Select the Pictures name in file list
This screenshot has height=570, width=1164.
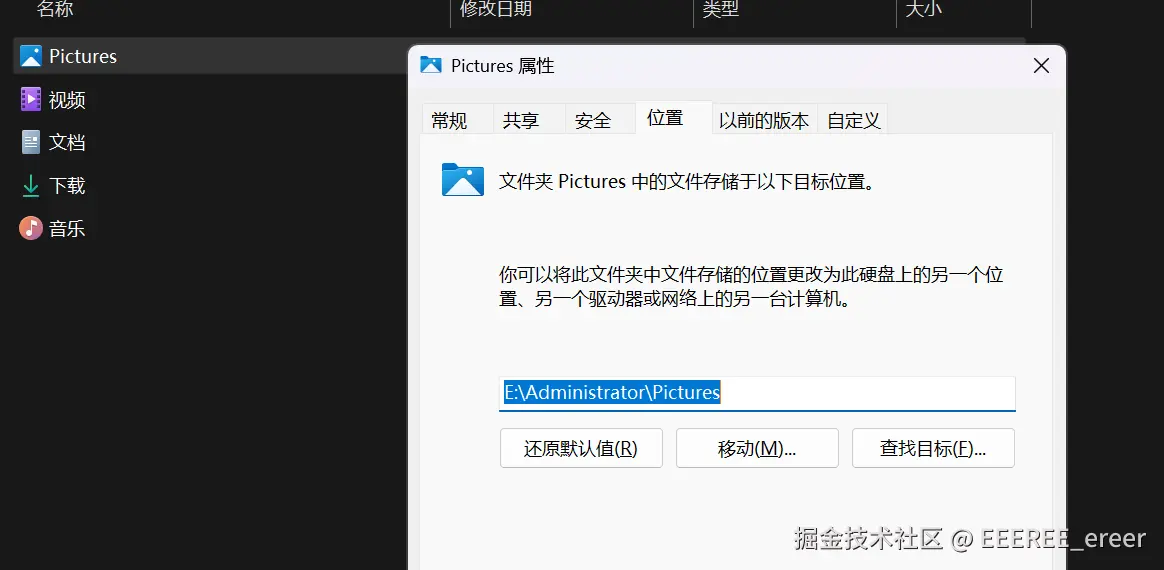[83, 56]
